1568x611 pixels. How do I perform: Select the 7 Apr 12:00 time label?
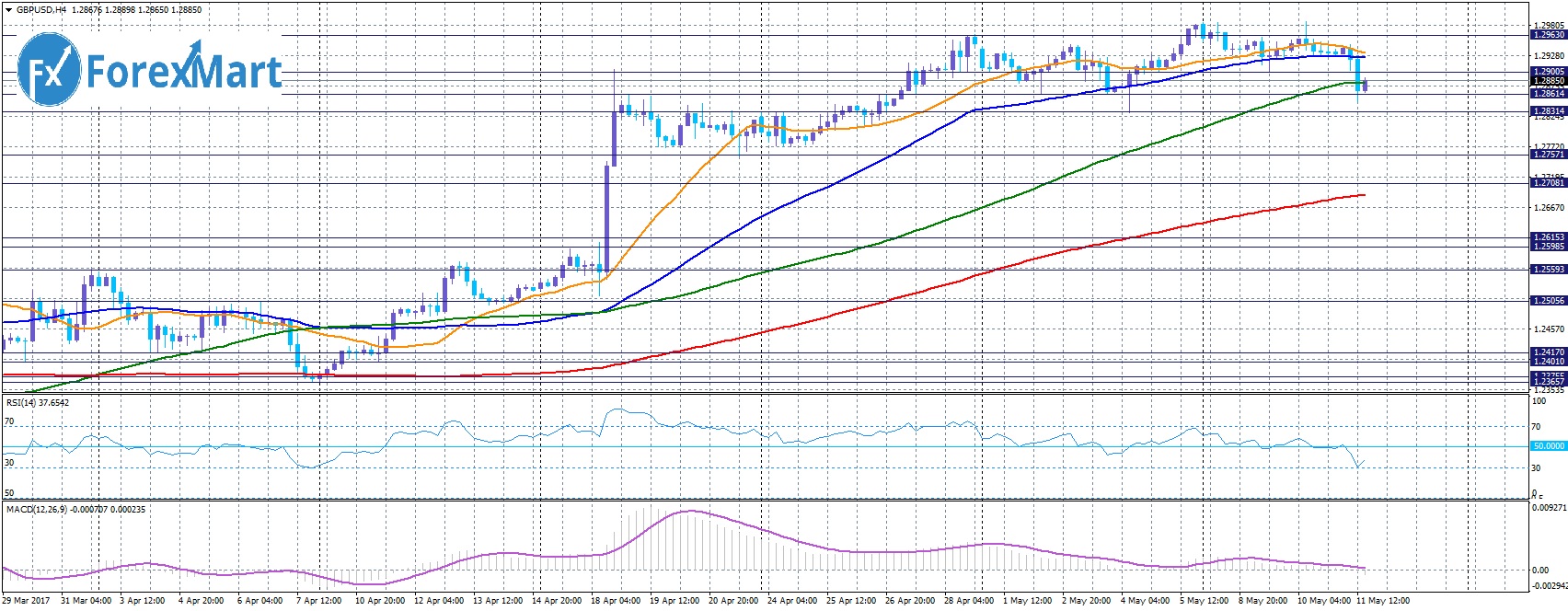(319, 601)
